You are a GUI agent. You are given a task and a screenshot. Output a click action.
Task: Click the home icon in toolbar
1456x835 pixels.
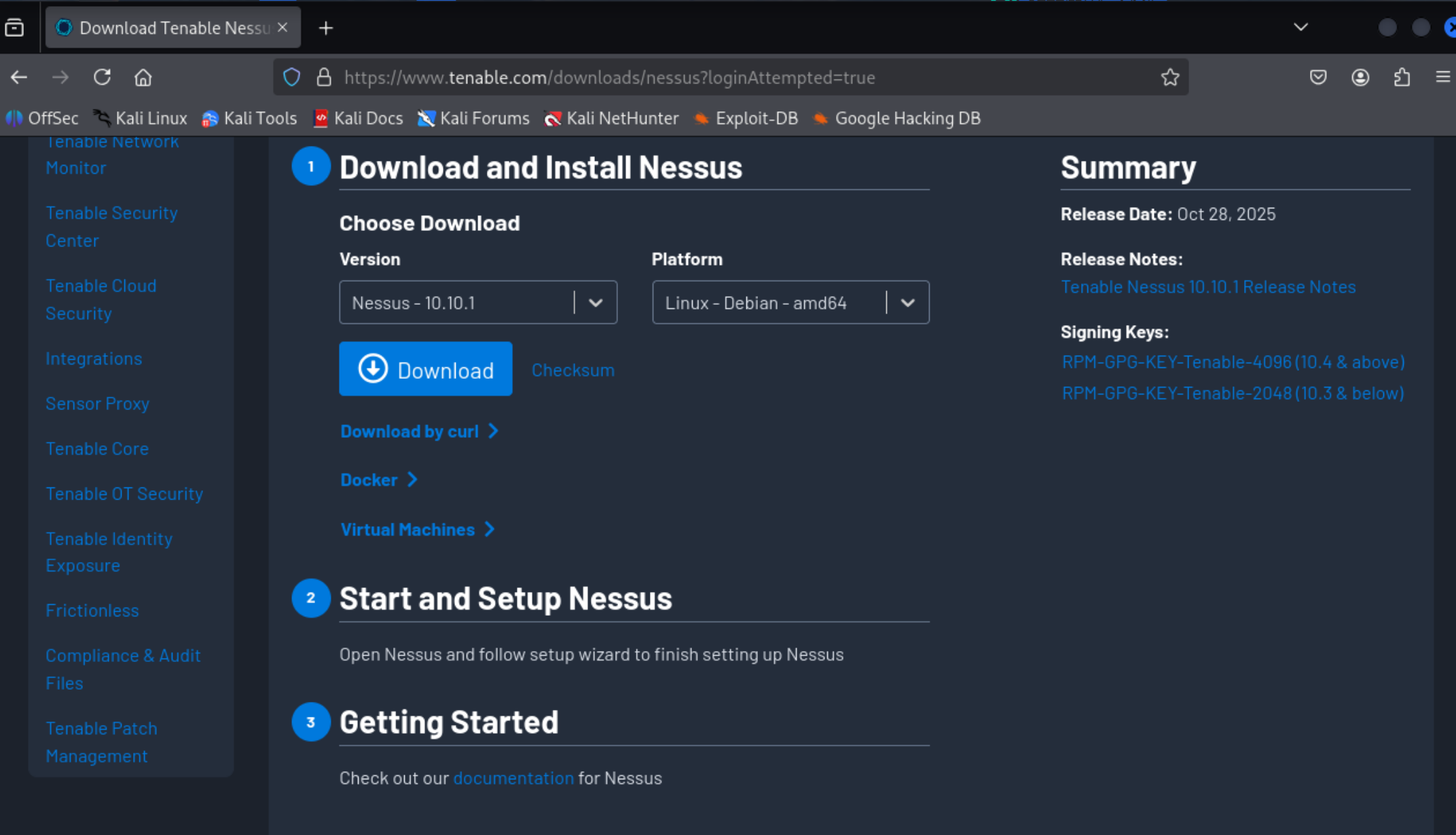click(143, 77)
